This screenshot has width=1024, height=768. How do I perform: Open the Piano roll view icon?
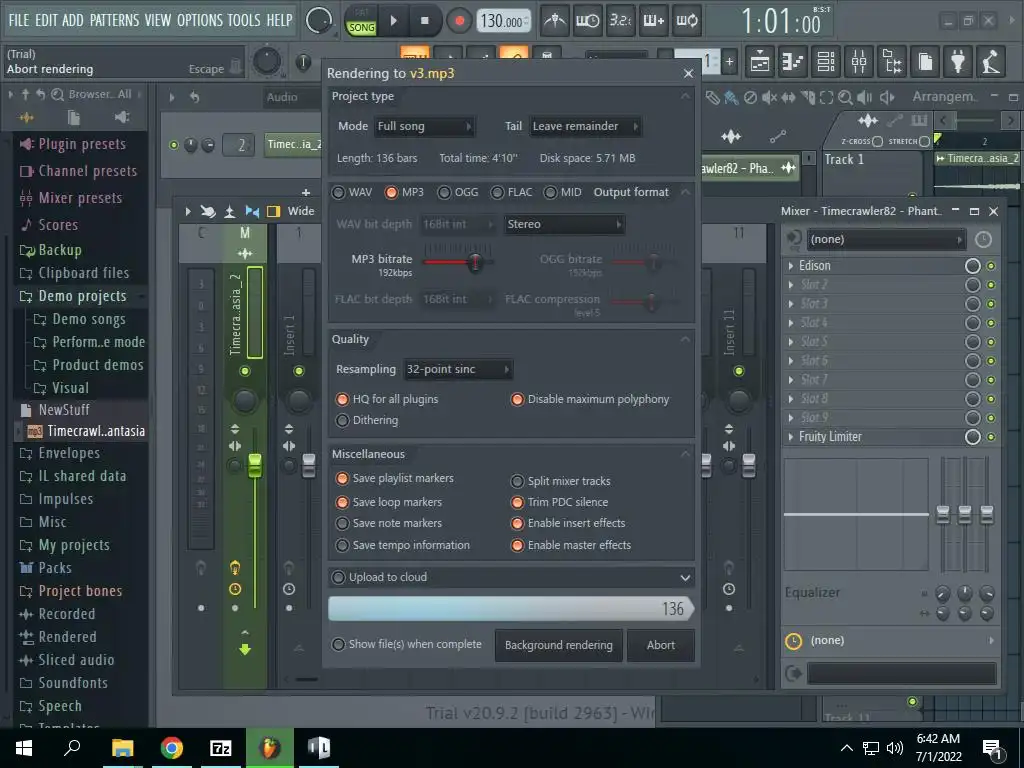792,61
